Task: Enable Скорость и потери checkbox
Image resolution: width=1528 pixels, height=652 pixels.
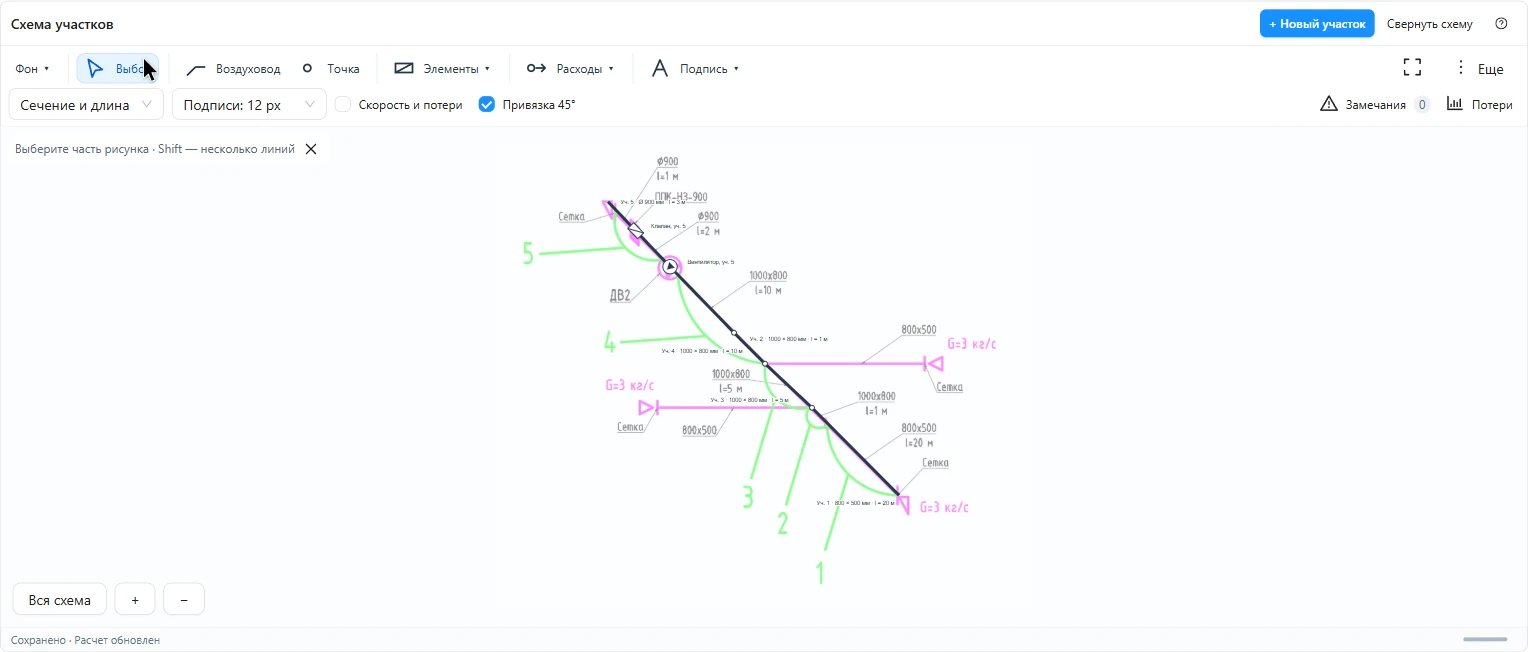Action: 342,104
